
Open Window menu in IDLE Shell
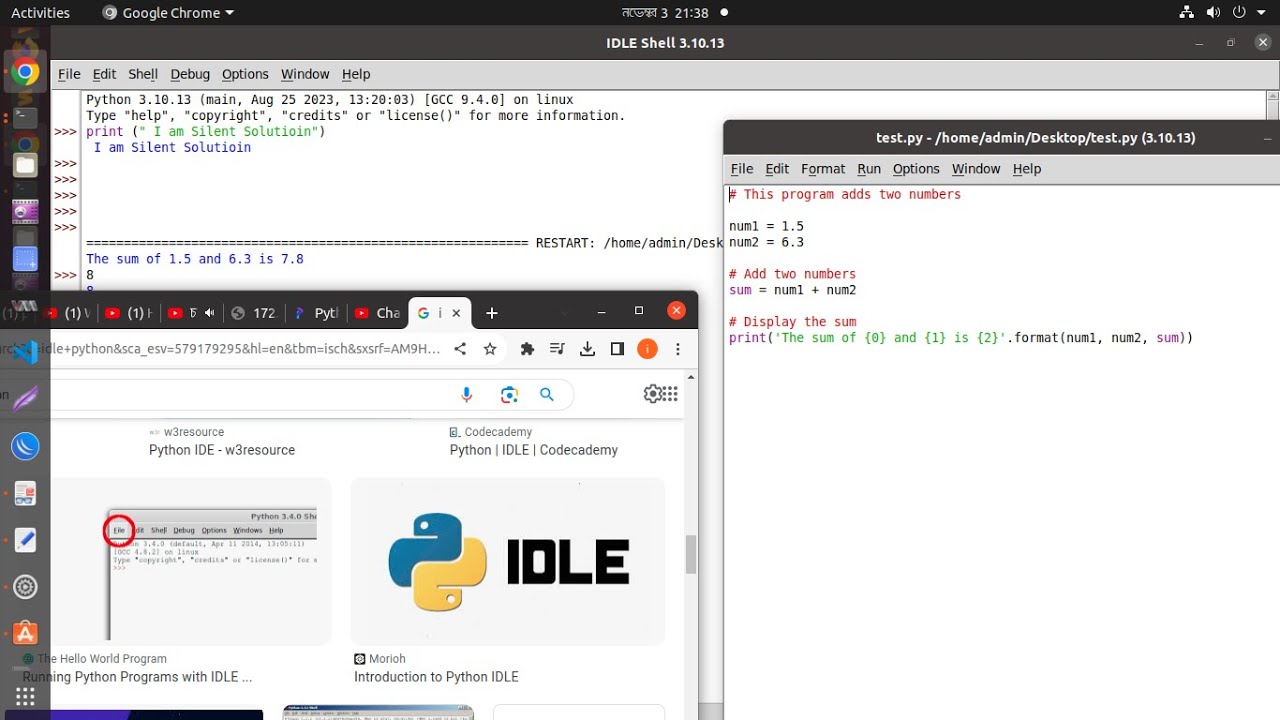[x=305, y=74]
